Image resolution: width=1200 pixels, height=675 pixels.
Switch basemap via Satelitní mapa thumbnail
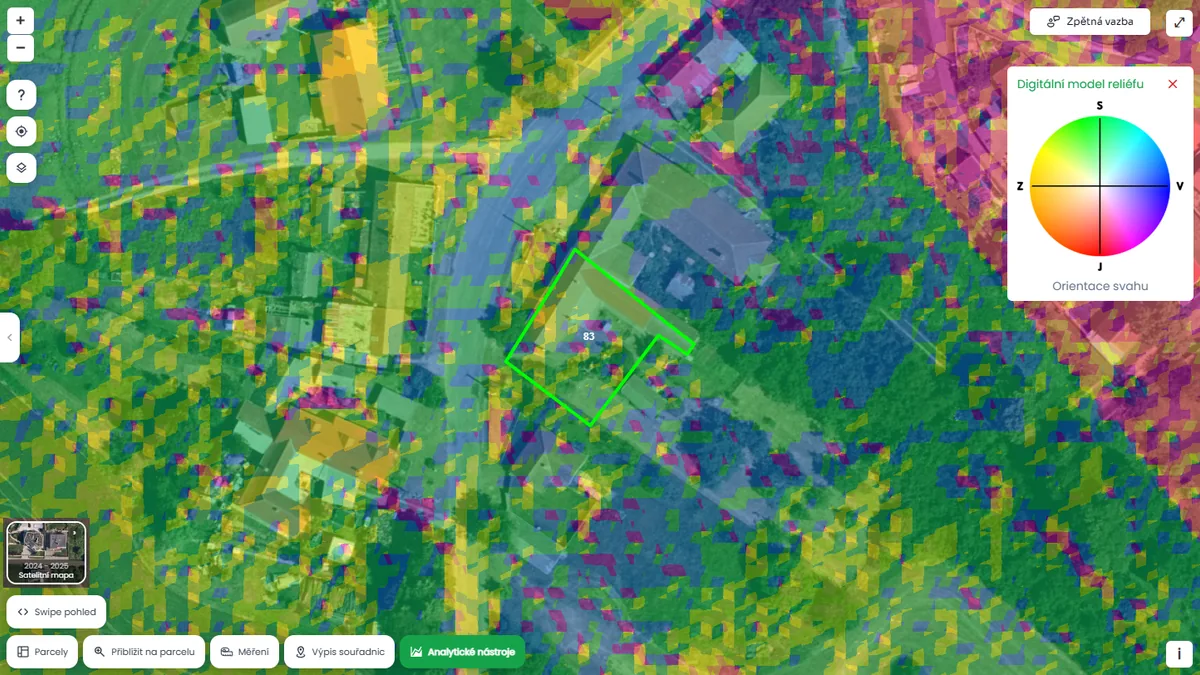coord(47,552)
